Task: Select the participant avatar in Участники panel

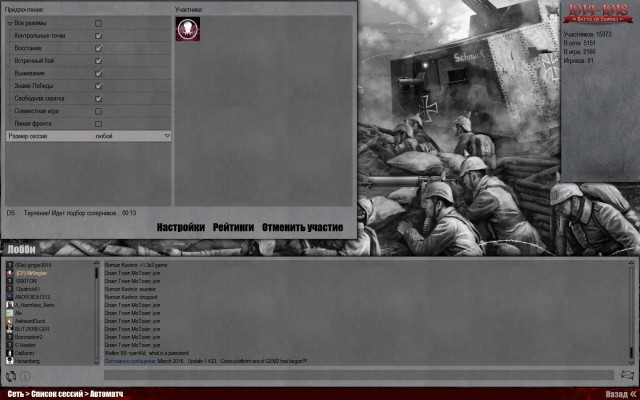Action: 188,29
